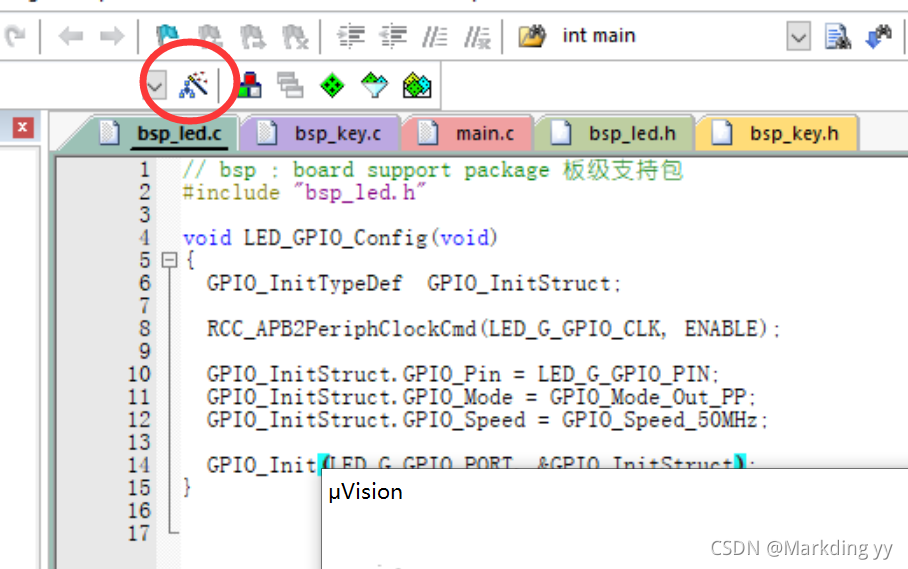Click the #include "bsp_led.h" line
The image size is (908, 569).
(305, 193)
